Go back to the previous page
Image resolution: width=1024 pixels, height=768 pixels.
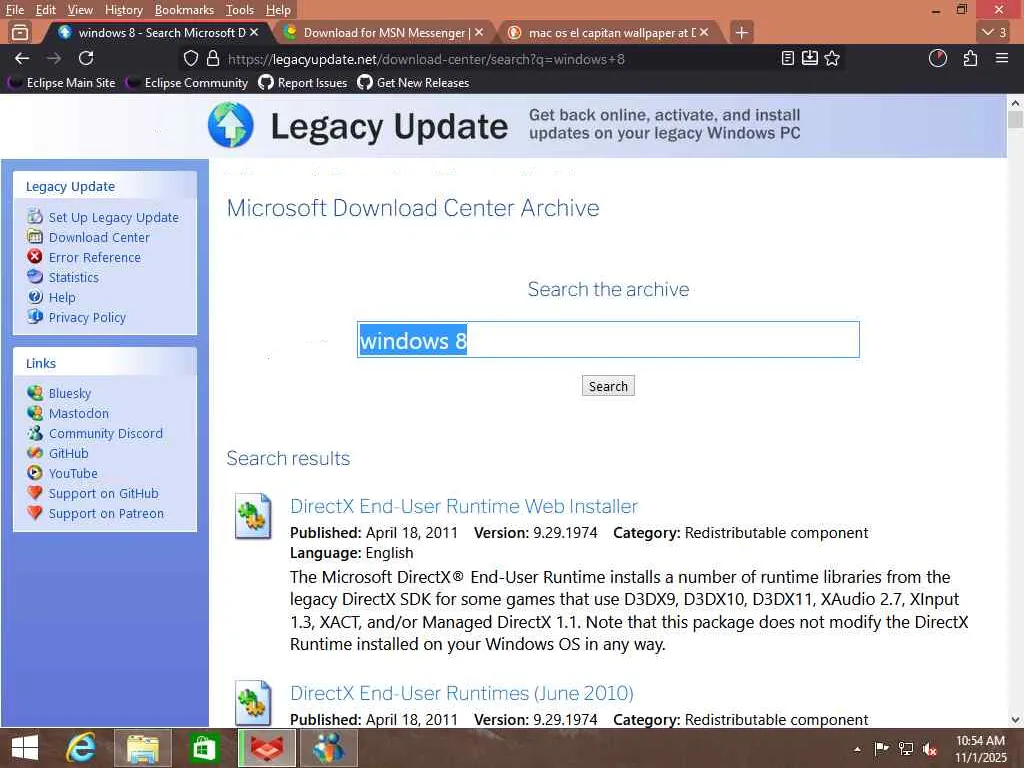click(22, 59)
